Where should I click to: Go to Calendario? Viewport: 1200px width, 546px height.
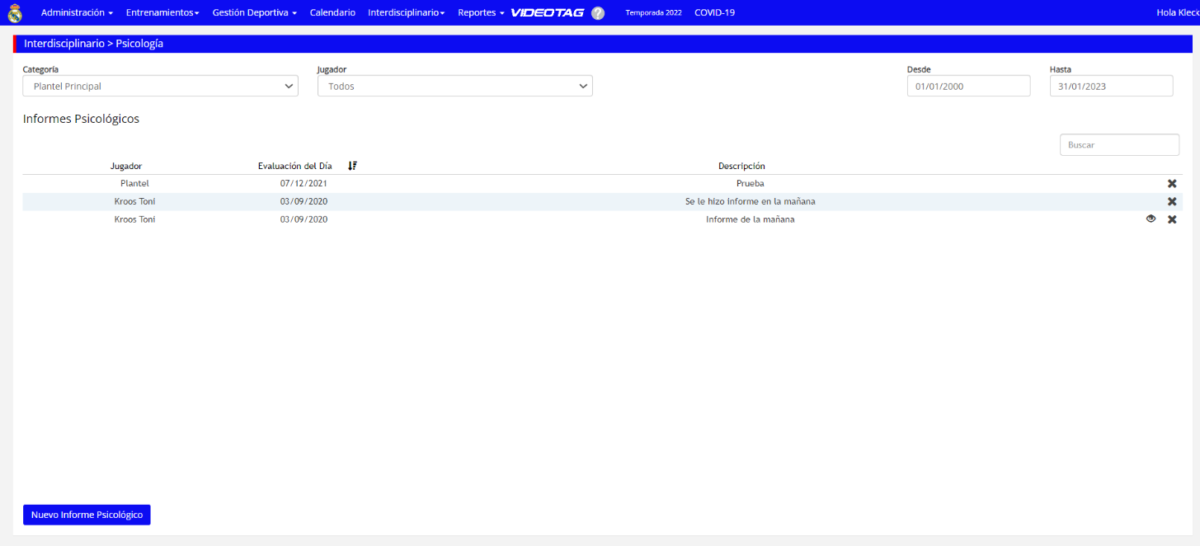click(x=333, y=13)
